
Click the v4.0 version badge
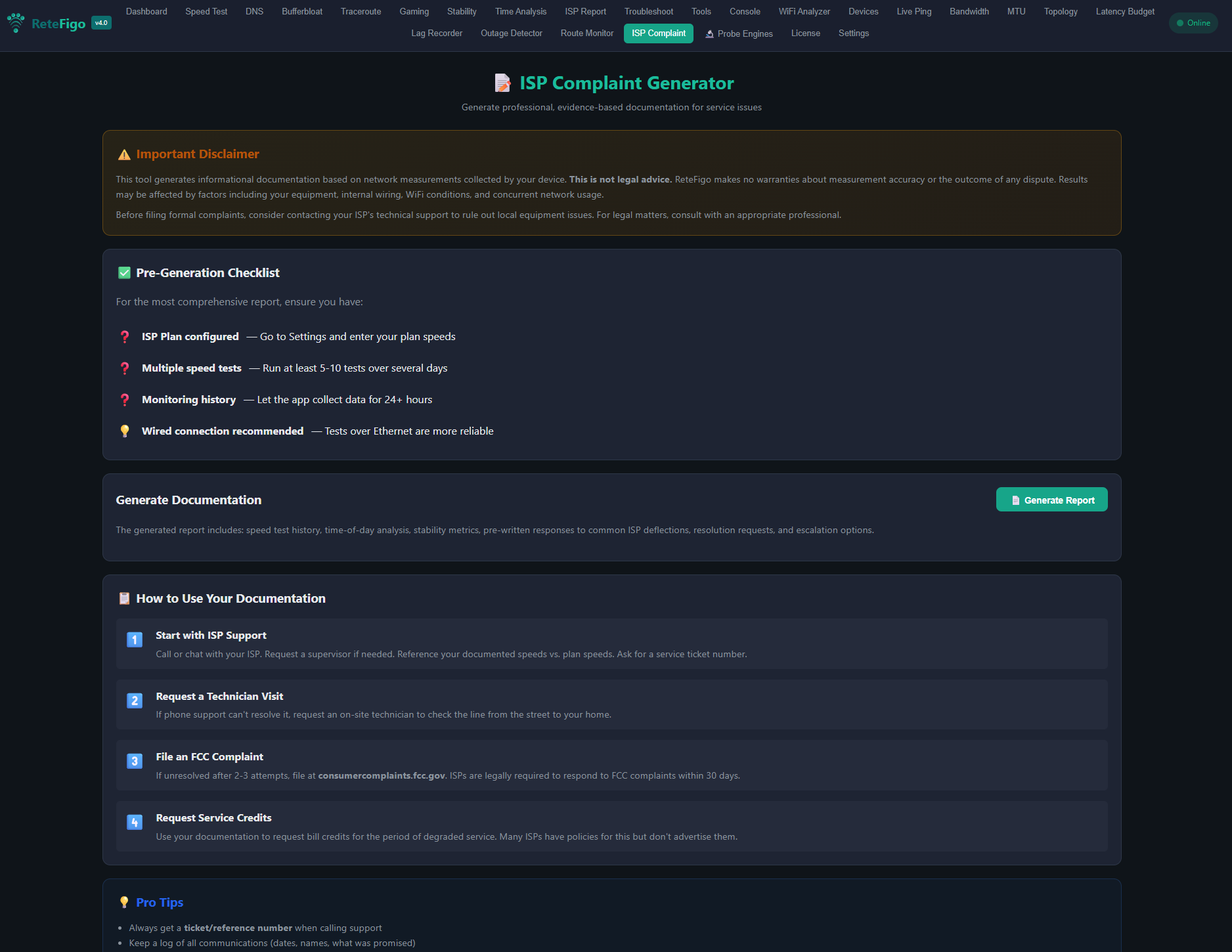pyautogui.click(x=101, y=23)
